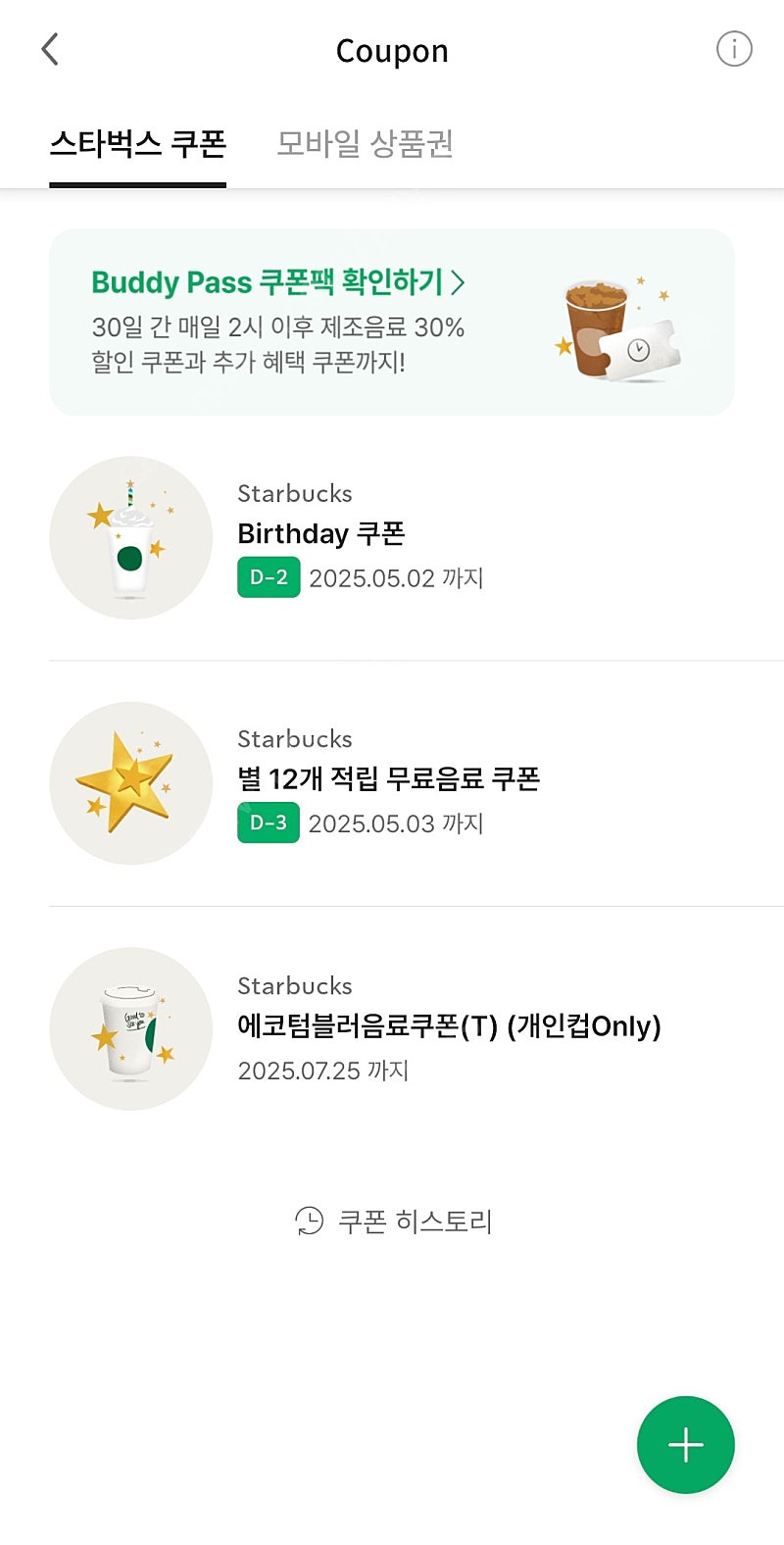The image size is (784, 1545).
Task: Tap the D-3 expiry badge
Action: pos(269,822)
